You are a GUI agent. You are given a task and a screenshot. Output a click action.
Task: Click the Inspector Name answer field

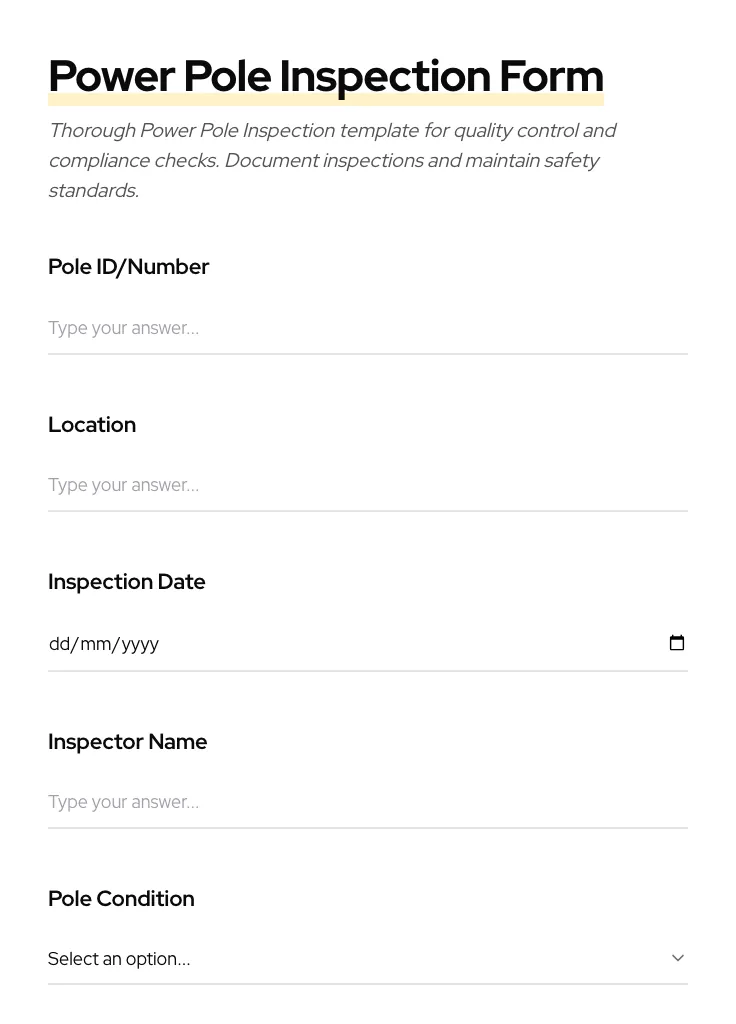[367, 802]
